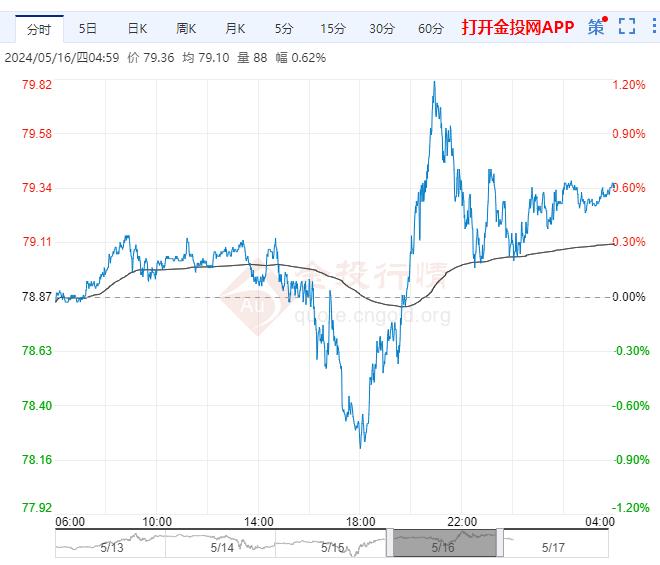
Task: Click the highlighted 5/16 range slider
Action: click(442, 546)
